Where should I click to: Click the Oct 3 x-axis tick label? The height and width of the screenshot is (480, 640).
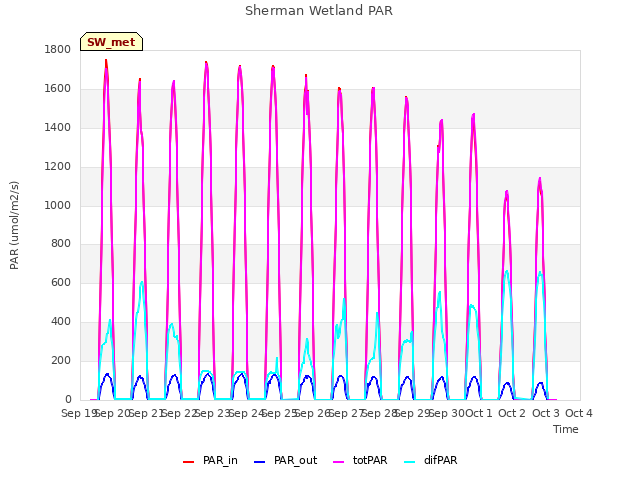coord(545,413)
